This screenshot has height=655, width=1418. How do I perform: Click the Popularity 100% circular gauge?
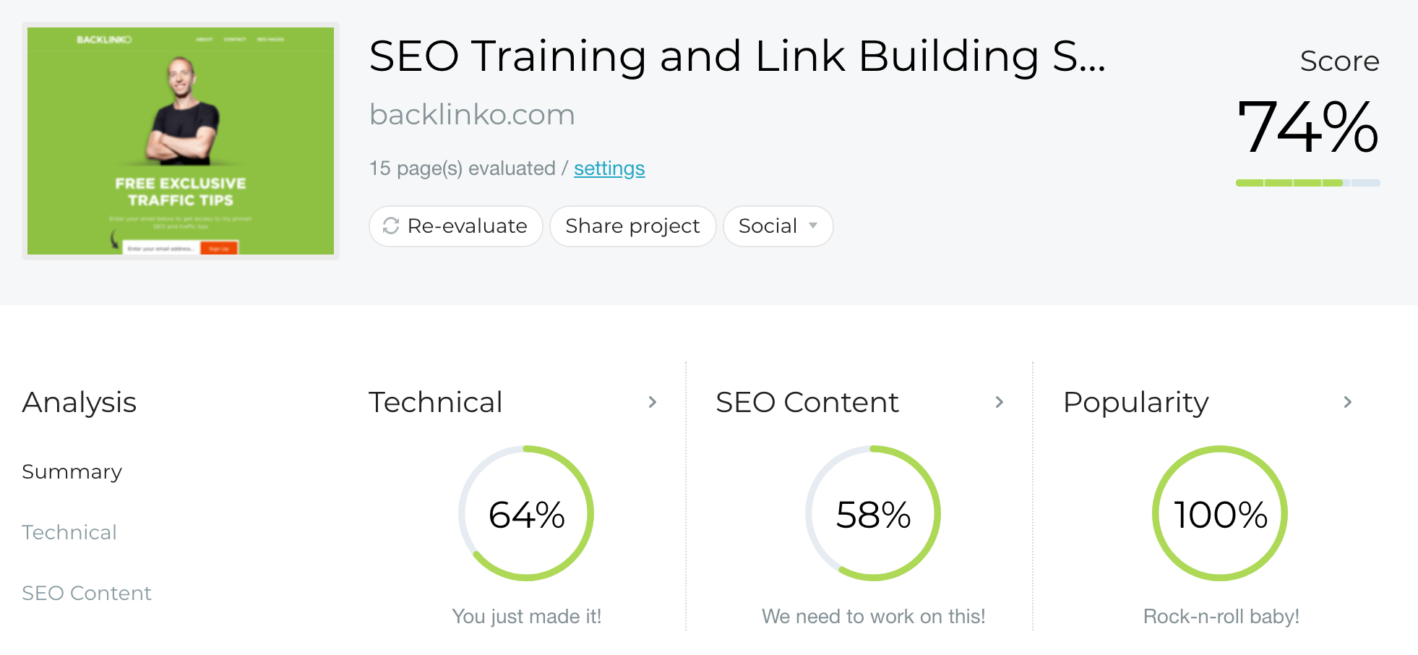[x=1220, y=514]
